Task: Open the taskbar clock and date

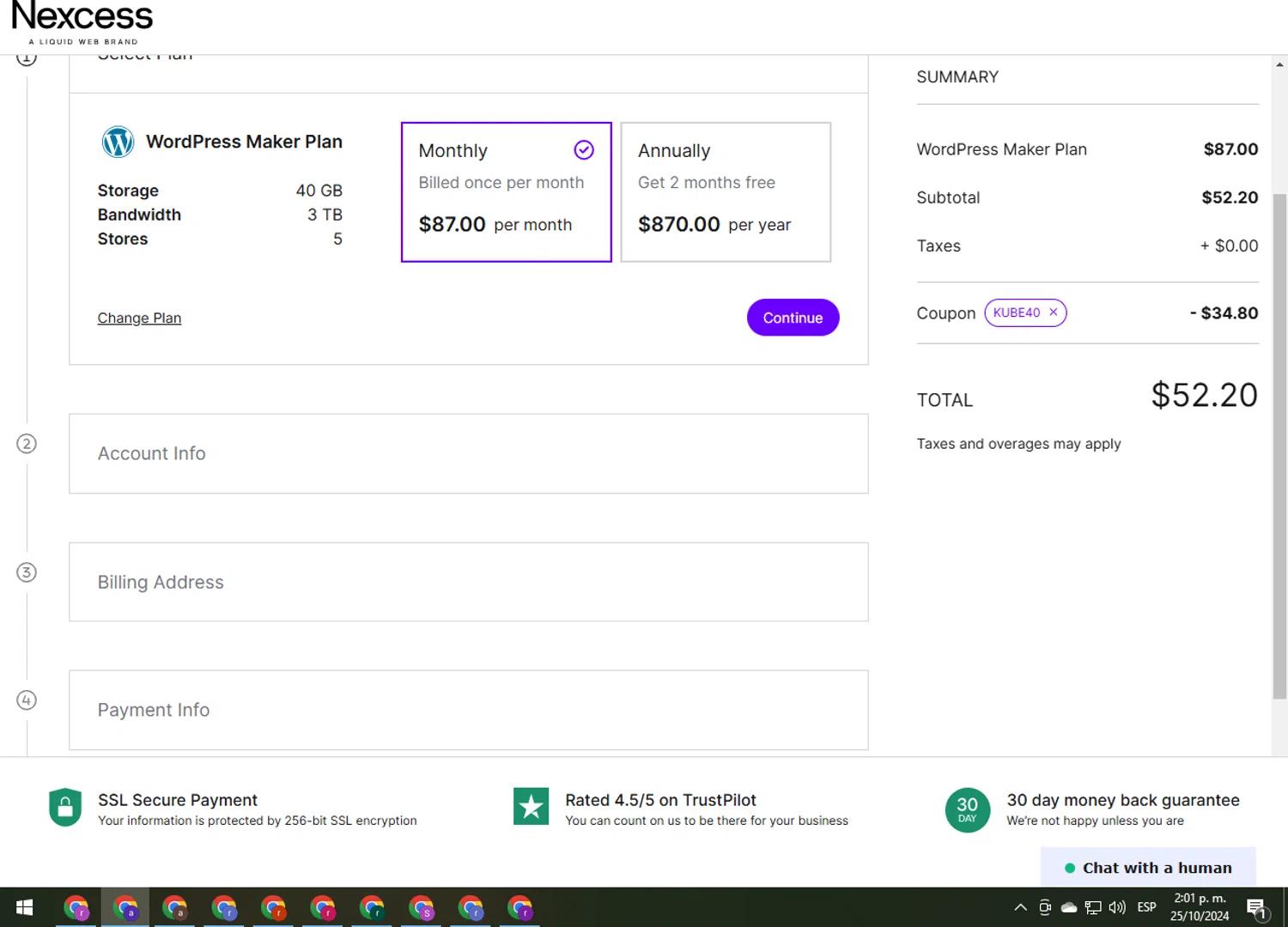Action: coord(1200,907)
